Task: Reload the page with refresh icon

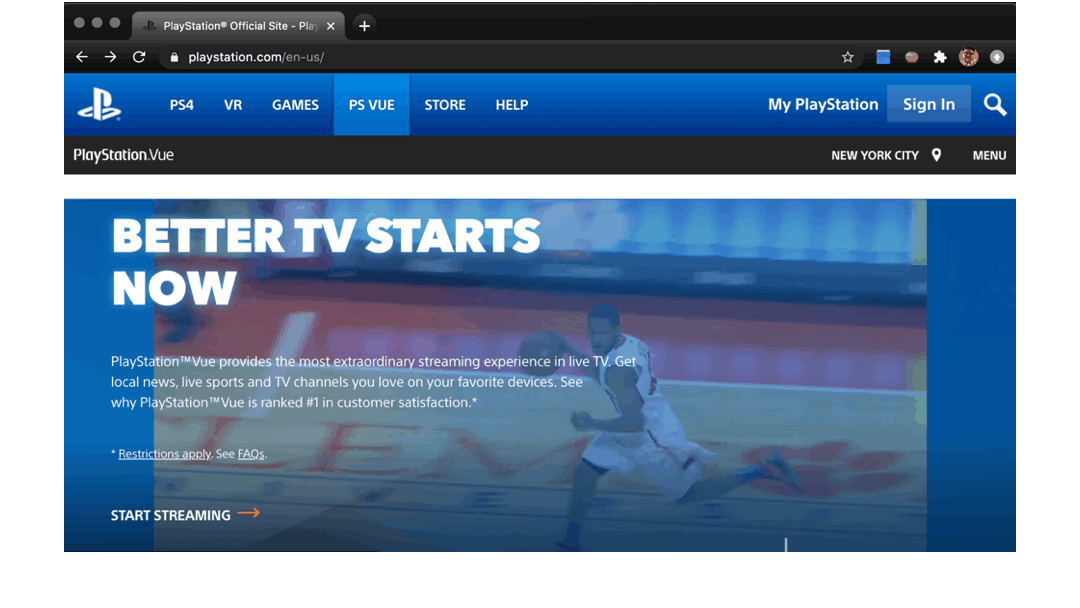Action: coord(139,57)
